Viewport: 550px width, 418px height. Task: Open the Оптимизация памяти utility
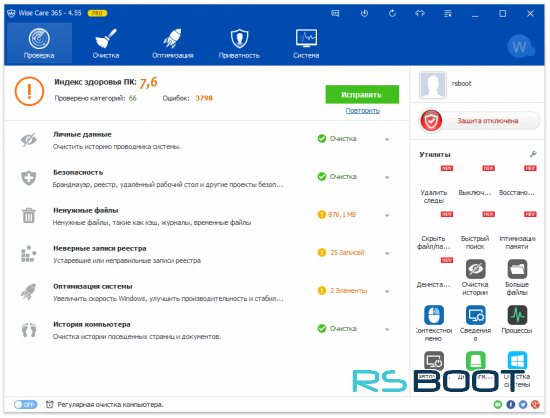tap(517, 231)
